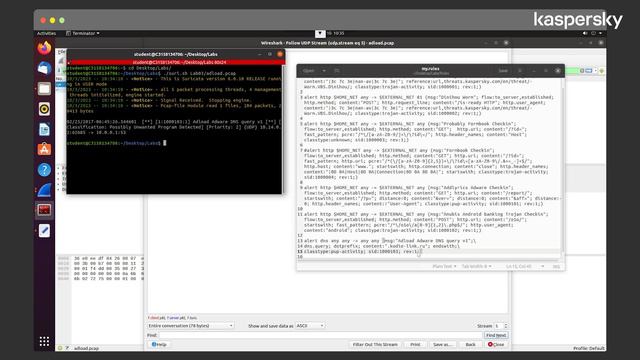Click the red Terminator terminal title strip
Screen dimensions: 640x360
pos(175,62)
